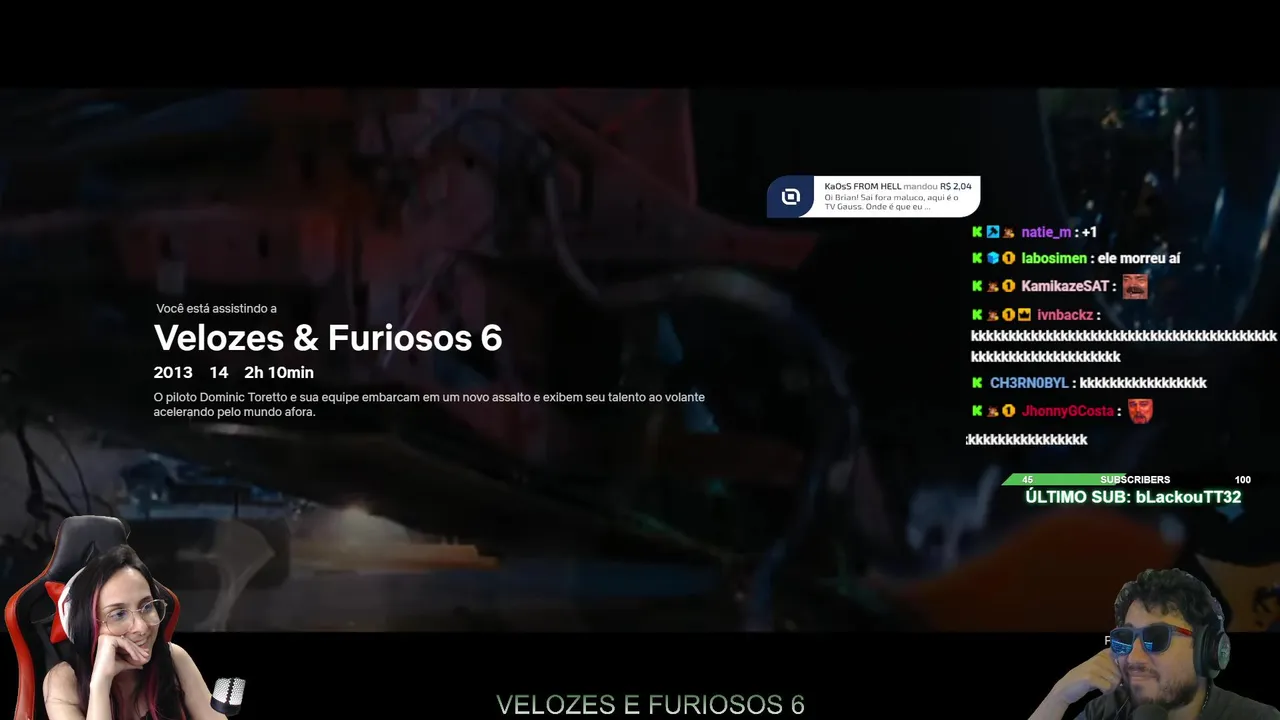The width and height of the screenshot is (1280, 720).
Task: Click the blue hammer moderator badge of natie_m
Action: coord(993,232)
